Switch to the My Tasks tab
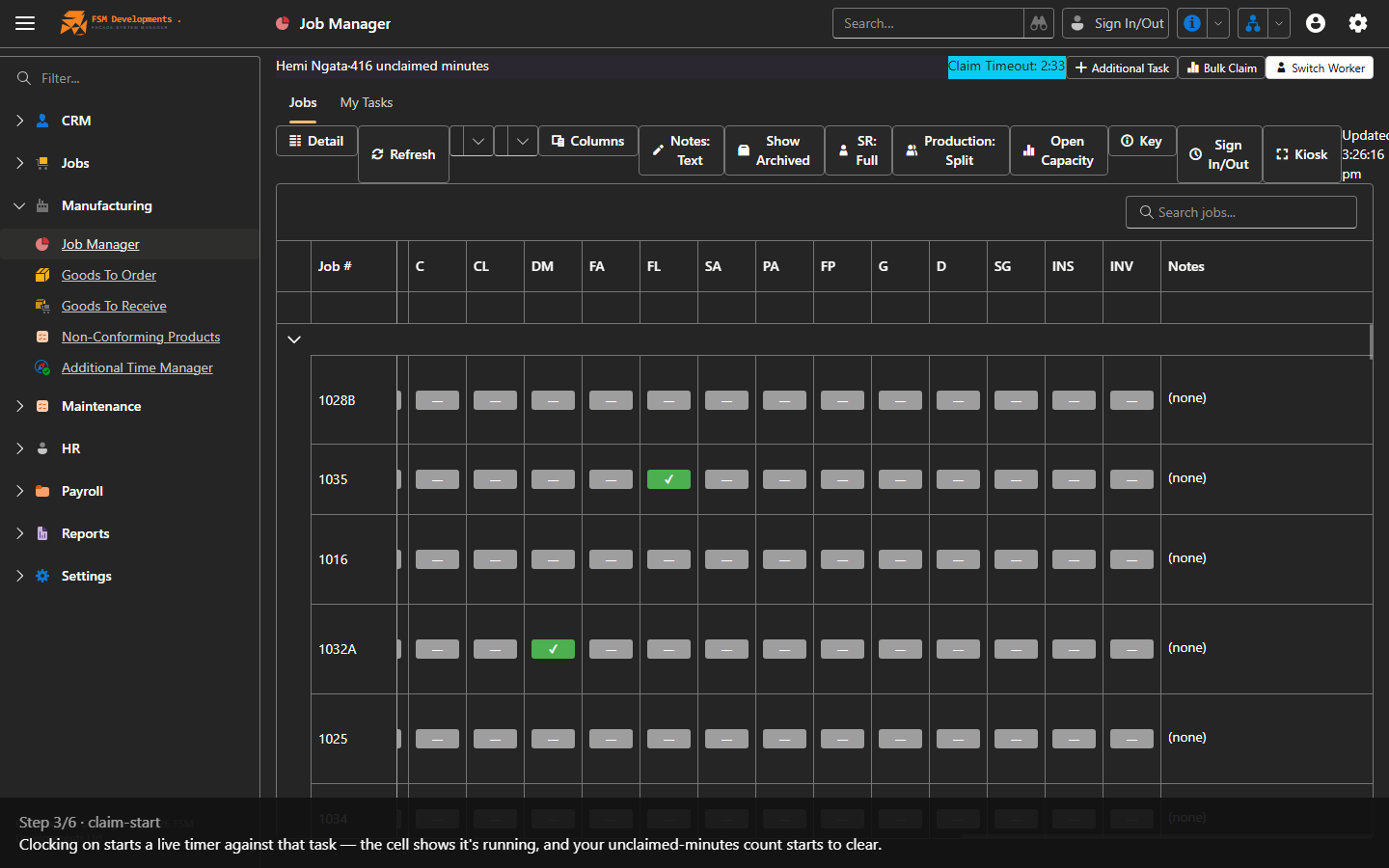Image resolution: width=1389 pixels, height=868 pixels. click(367, 102)
